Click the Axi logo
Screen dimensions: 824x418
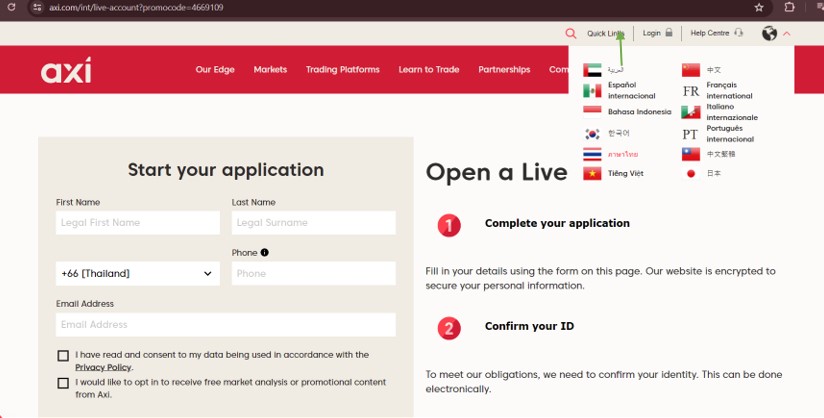coord(66,70)
